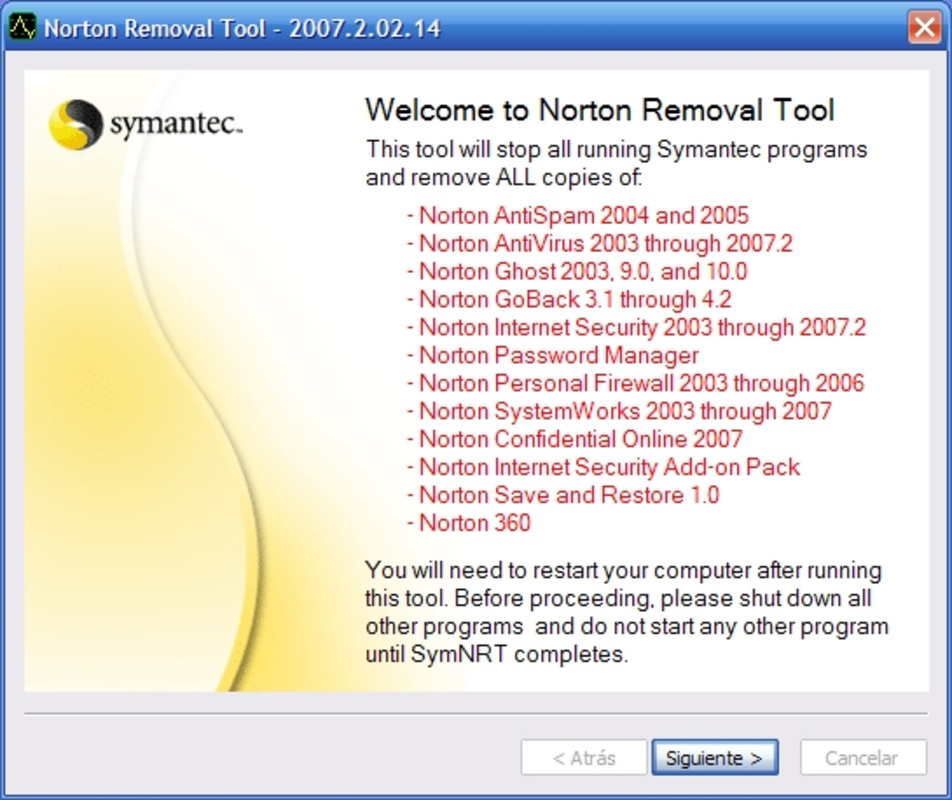Select the 'Norton Internet Security 2003 through 2007.2' line
Viewport: 952px width, 800px height.
[636, 327]
